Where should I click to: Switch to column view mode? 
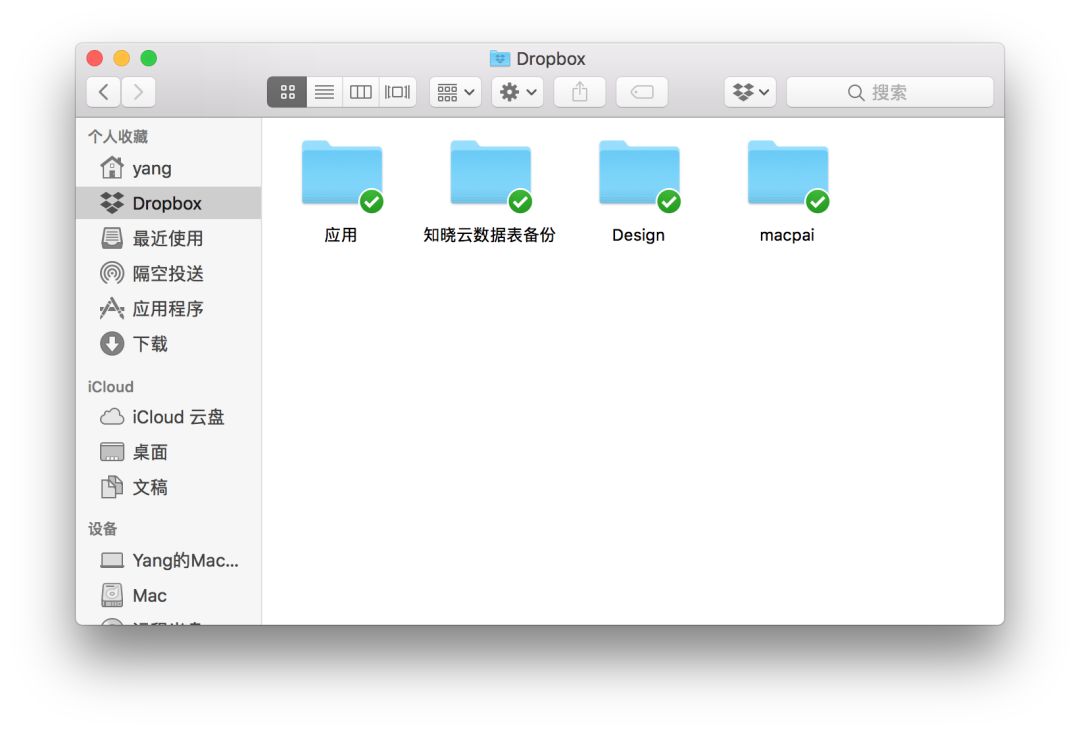tap(360, 92)
